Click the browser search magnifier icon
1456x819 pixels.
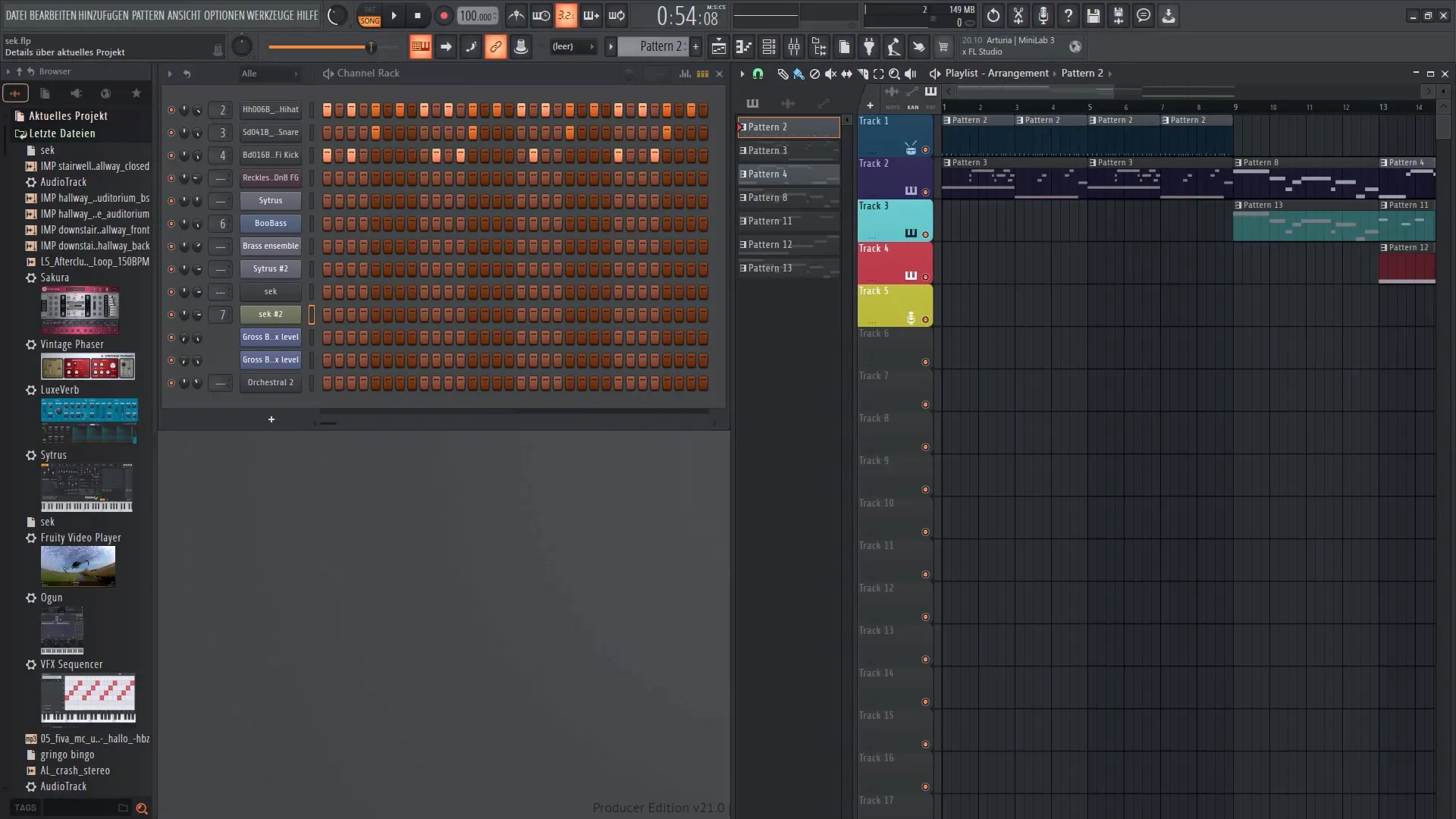[x=141, y=808]
